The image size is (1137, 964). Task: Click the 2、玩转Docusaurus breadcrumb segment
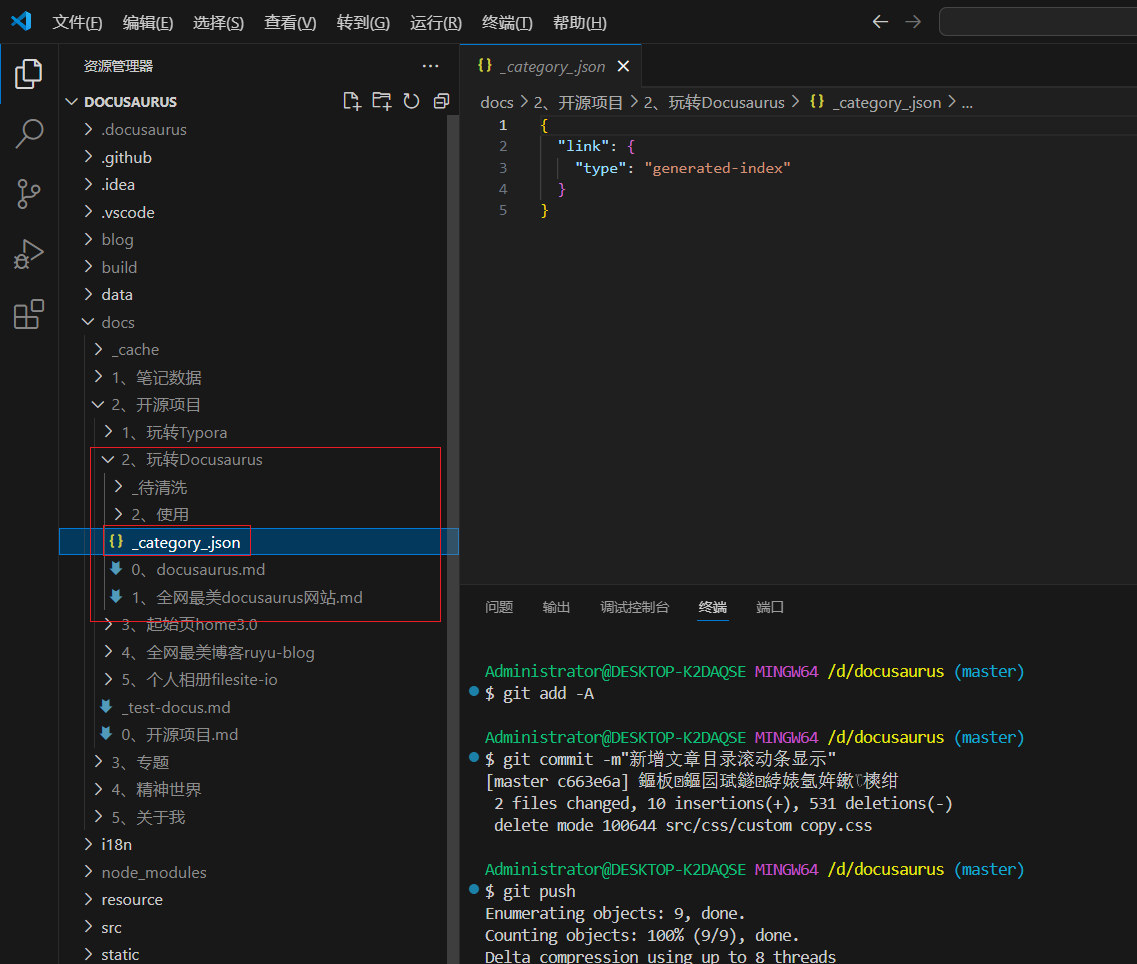[x=714, y=102]
